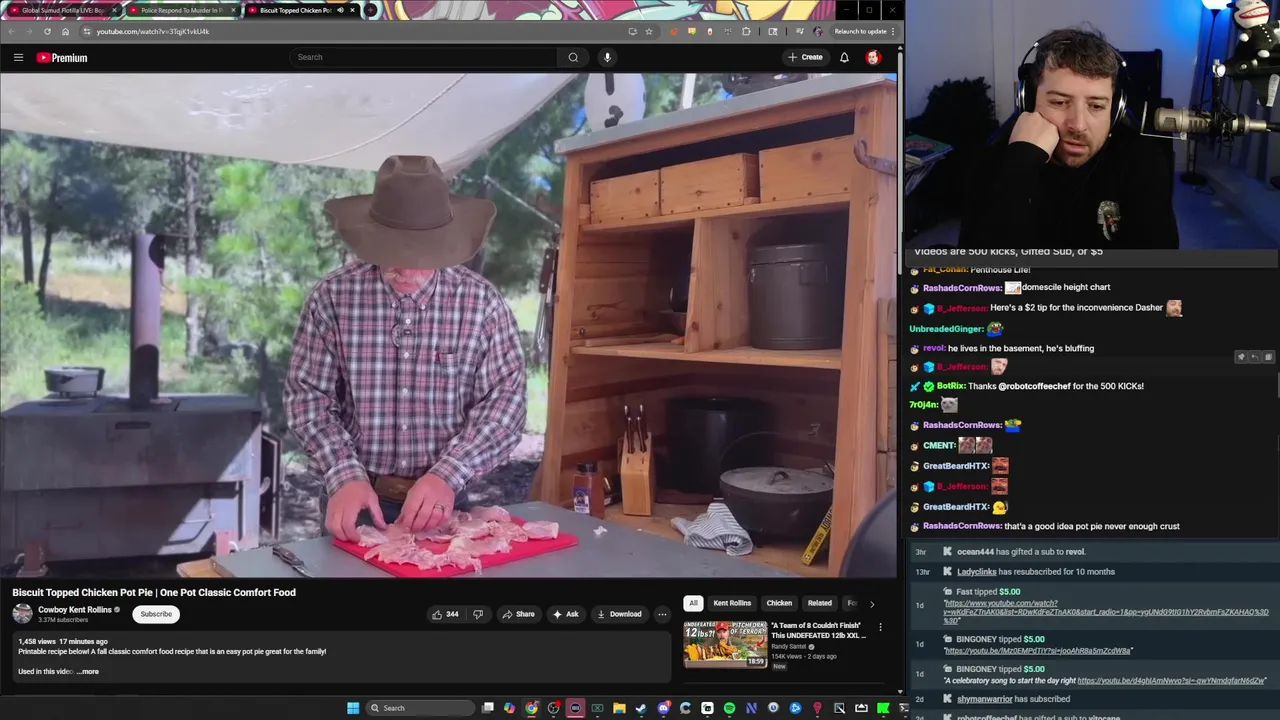Click the Download button
1280x720 pixels.
tap(619, 614)
